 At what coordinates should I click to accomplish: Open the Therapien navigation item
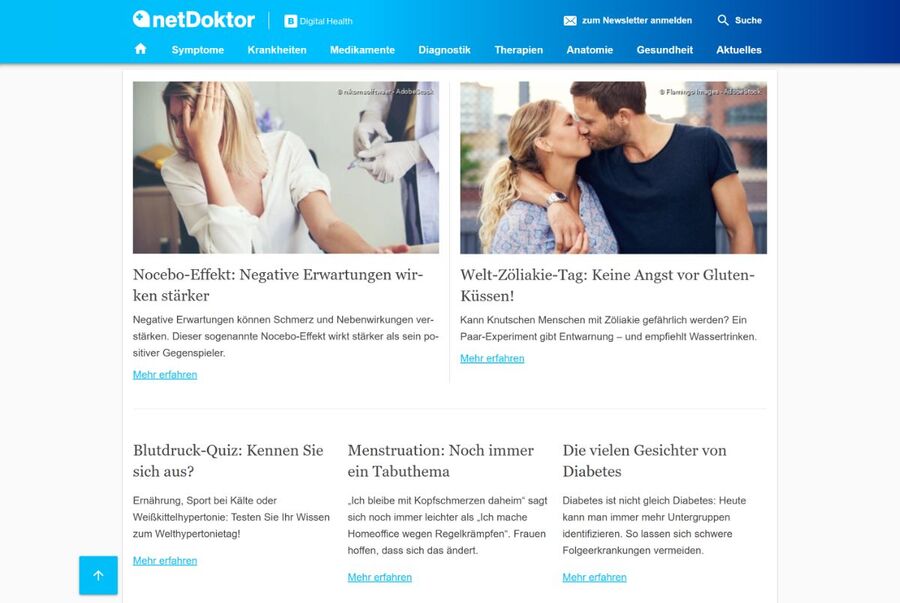click(x=518, y=50)
